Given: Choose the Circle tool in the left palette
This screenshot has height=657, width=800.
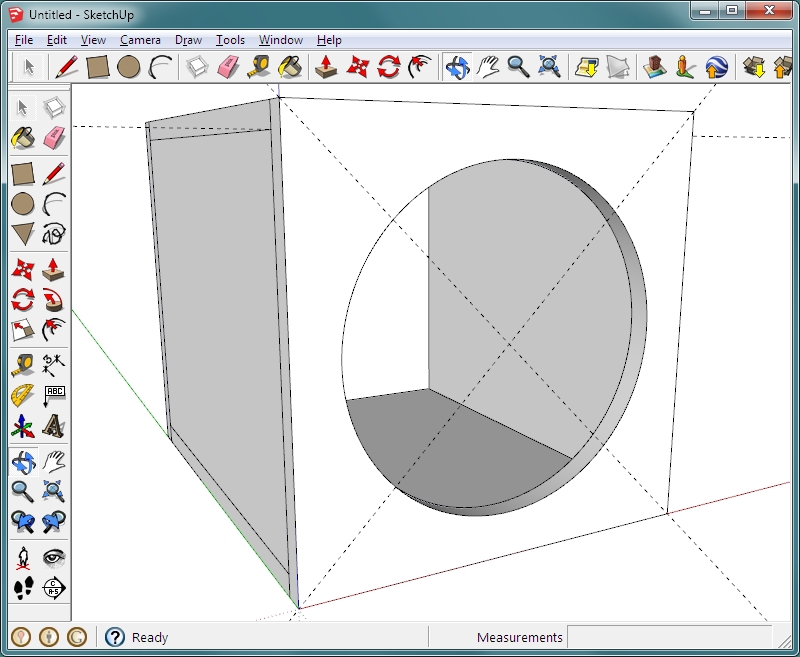Looking at the screenshot, I should click(22, 204).
